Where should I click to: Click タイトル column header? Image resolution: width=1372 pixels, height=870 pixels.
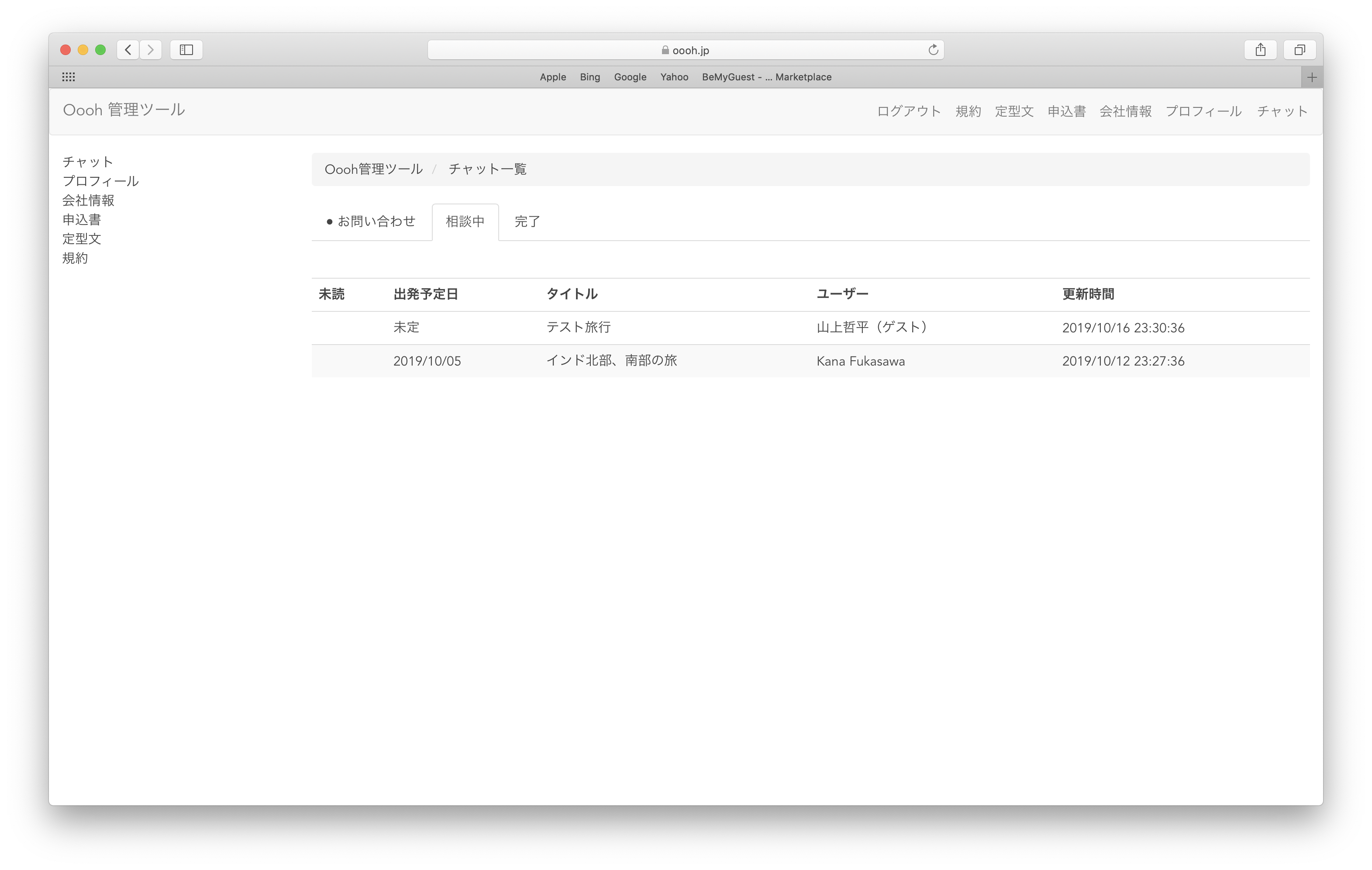[x=572, y=294]
